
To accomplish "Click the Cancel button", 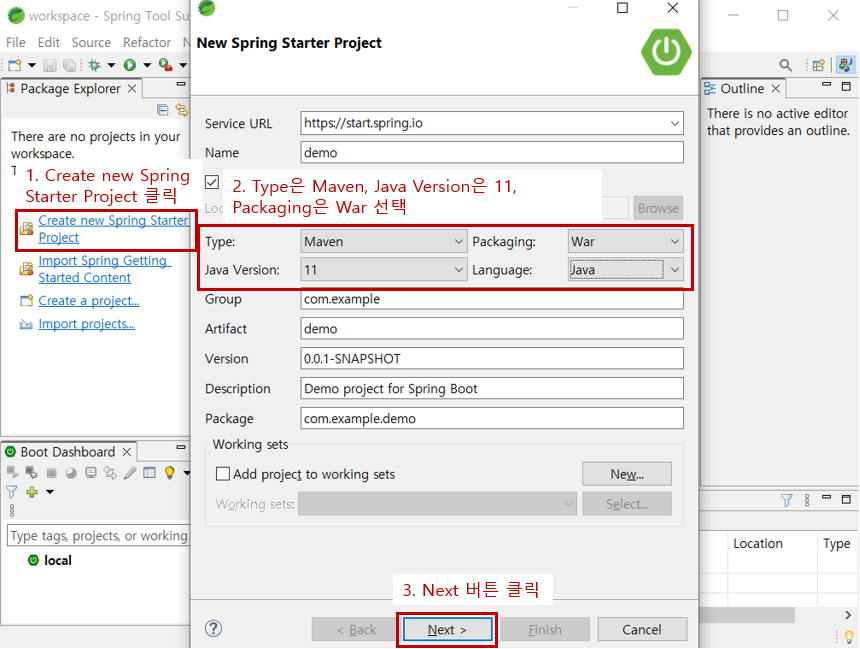I will click(x=642, y=629).
